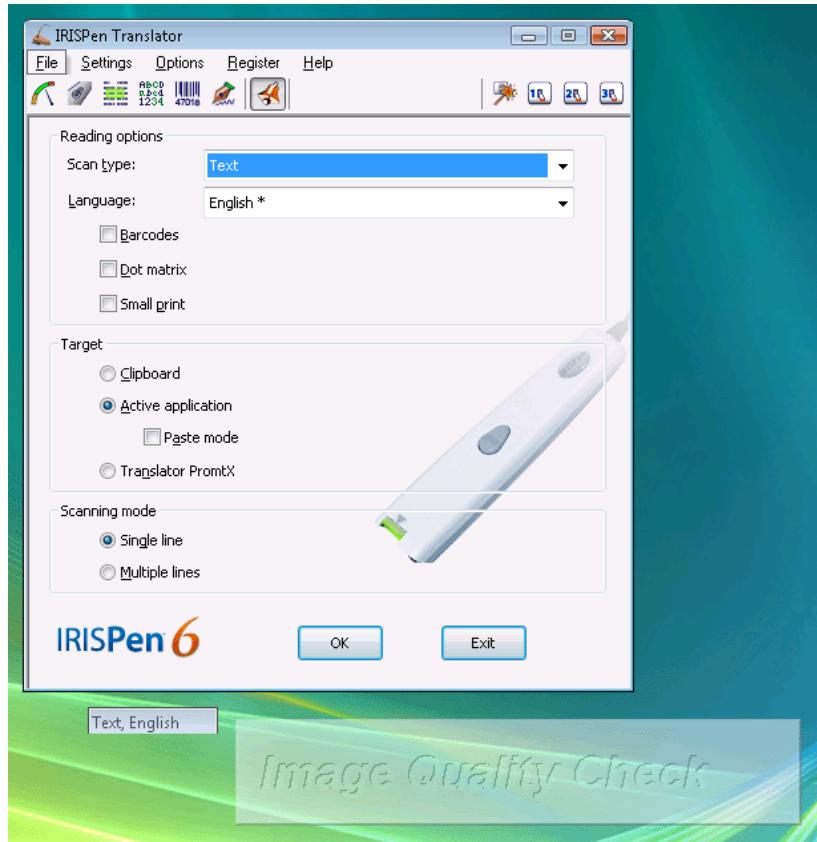
Task: Select Multiple lines scanning mode
Action: [x=107, y=572]
